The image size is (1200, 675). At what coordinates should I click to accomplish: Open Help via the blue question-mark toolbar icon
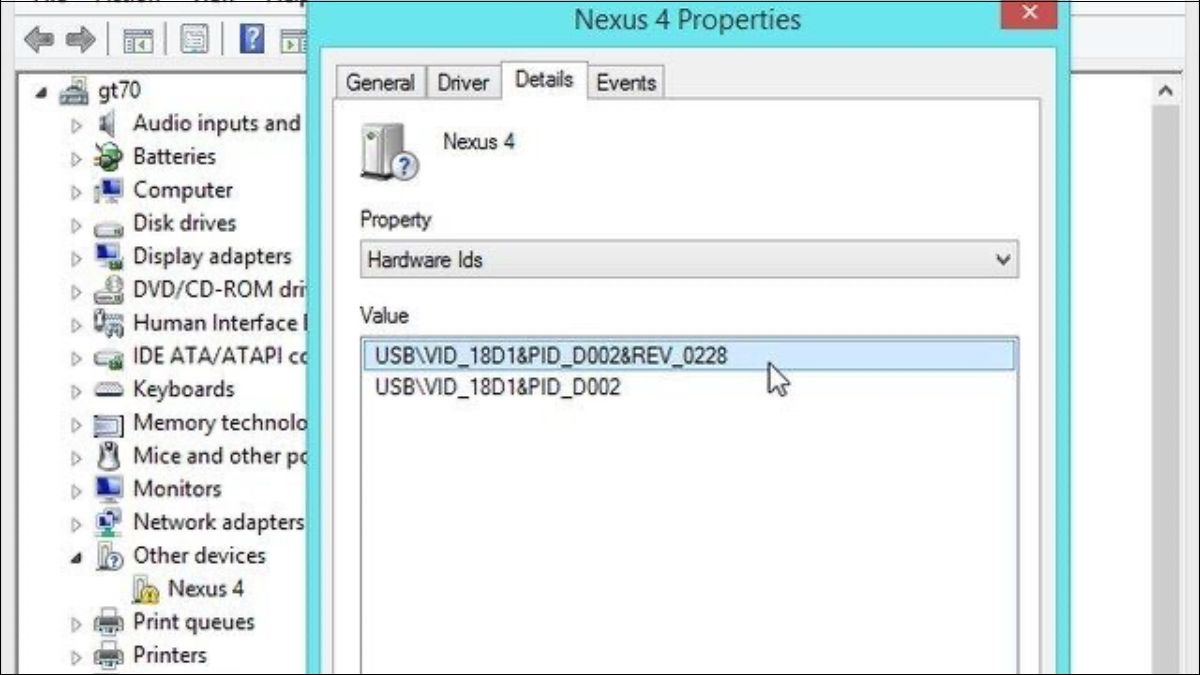point(252,40)
